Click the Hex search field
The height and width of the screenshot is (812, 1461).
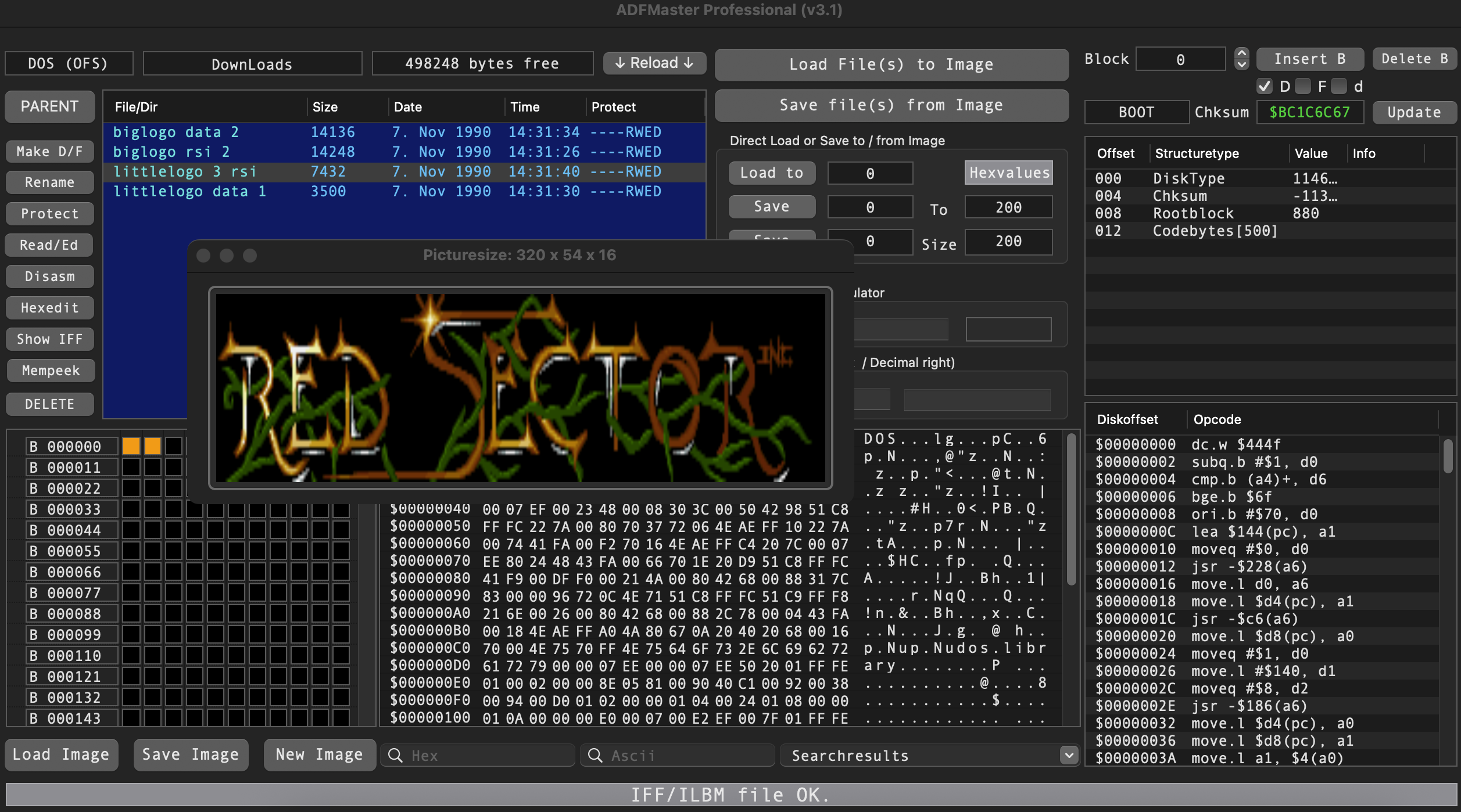click(478, 755)
